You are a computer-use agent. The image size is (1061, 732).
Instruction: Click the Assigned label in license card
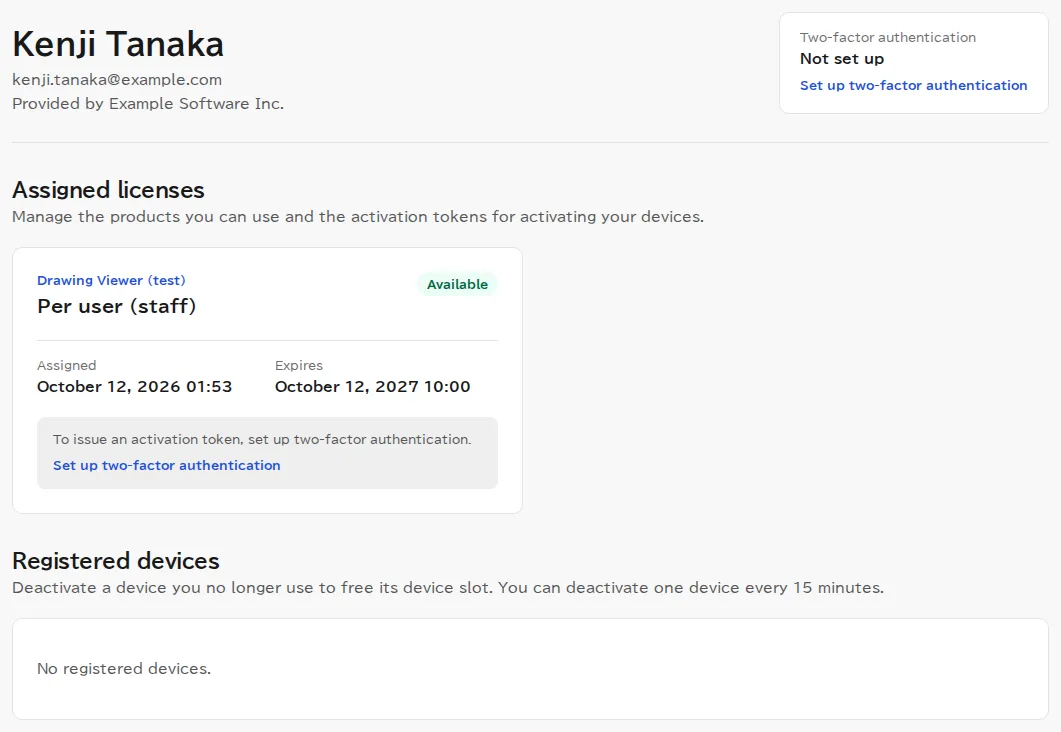tap(66, 365)
